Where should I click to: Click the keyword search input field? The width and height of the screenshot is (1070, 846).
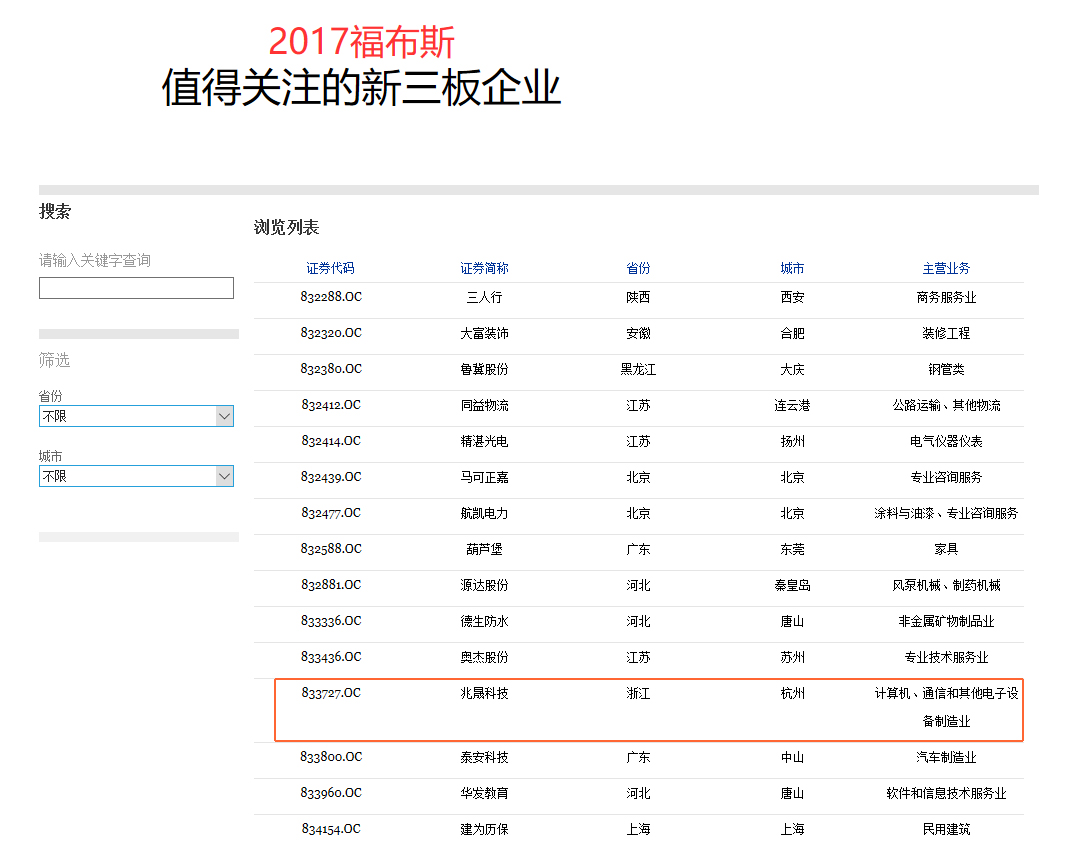[136, 288]
